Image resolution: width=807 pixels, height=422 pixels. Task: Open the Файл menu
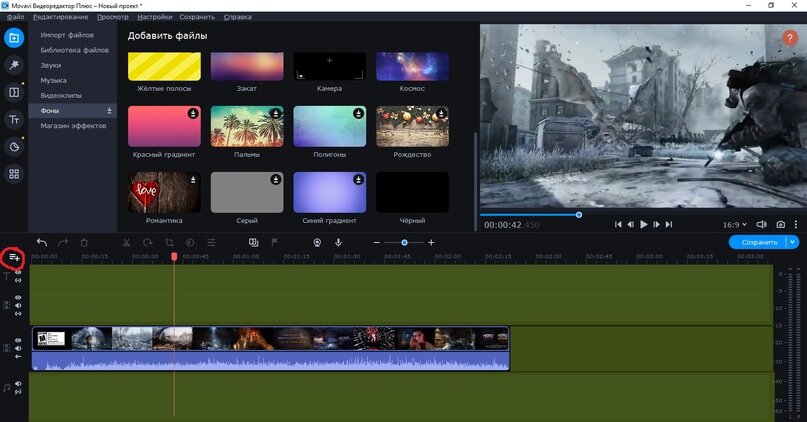15,17
